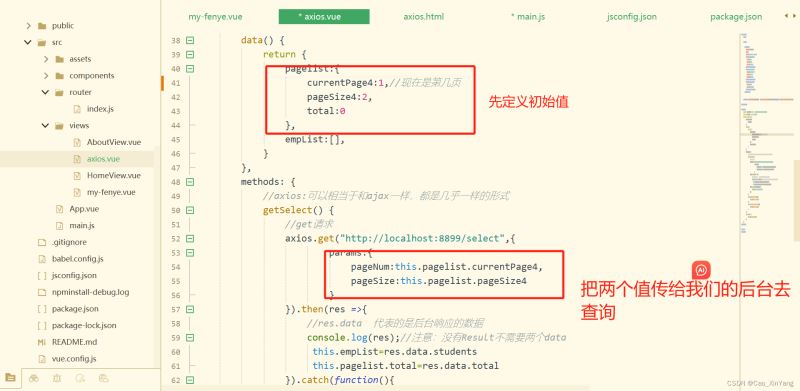Collapse the views folder chevron
800x391 pixels.
coord(45,126)
